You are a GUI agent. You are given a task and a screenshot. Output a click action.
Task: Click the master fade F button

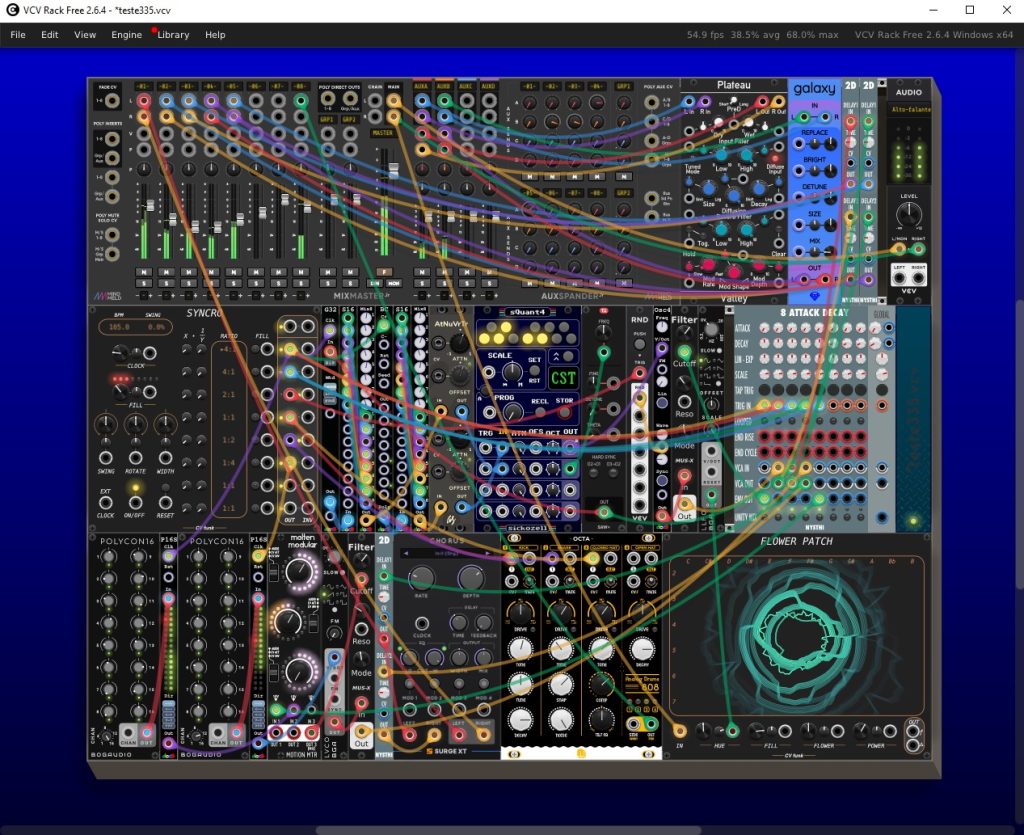384,272
